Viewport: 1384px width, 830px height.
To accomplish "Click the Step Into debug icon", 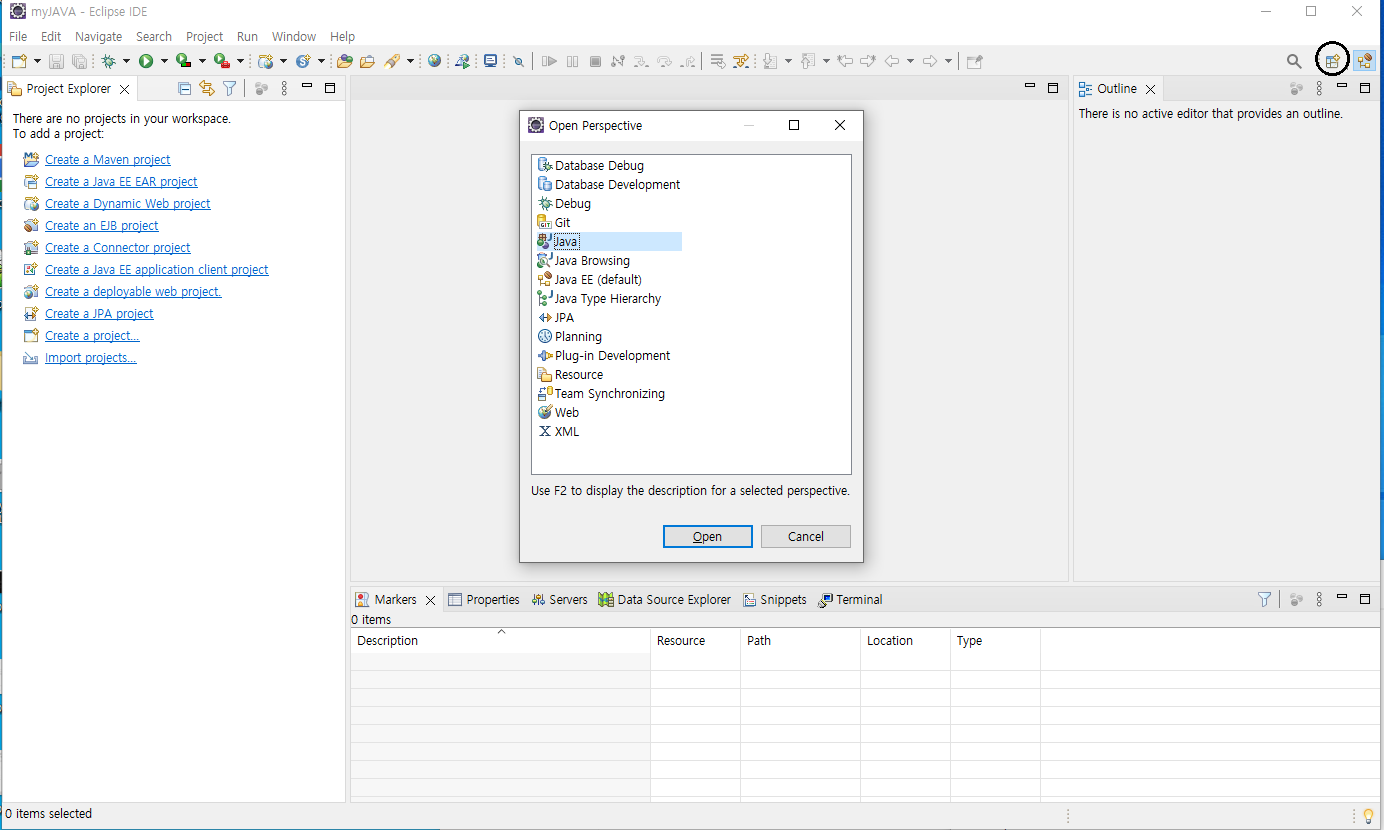I will (x=641, y=61).
